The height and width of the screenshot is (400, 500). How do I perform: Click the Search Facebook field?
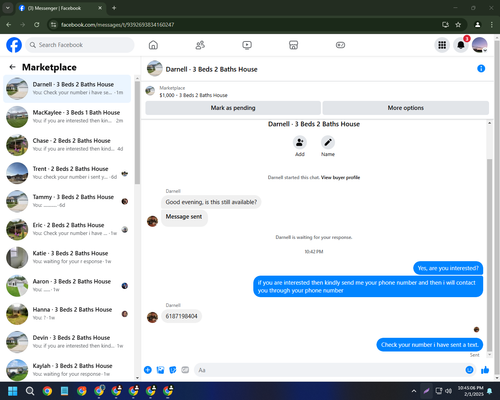coord(80,45)
